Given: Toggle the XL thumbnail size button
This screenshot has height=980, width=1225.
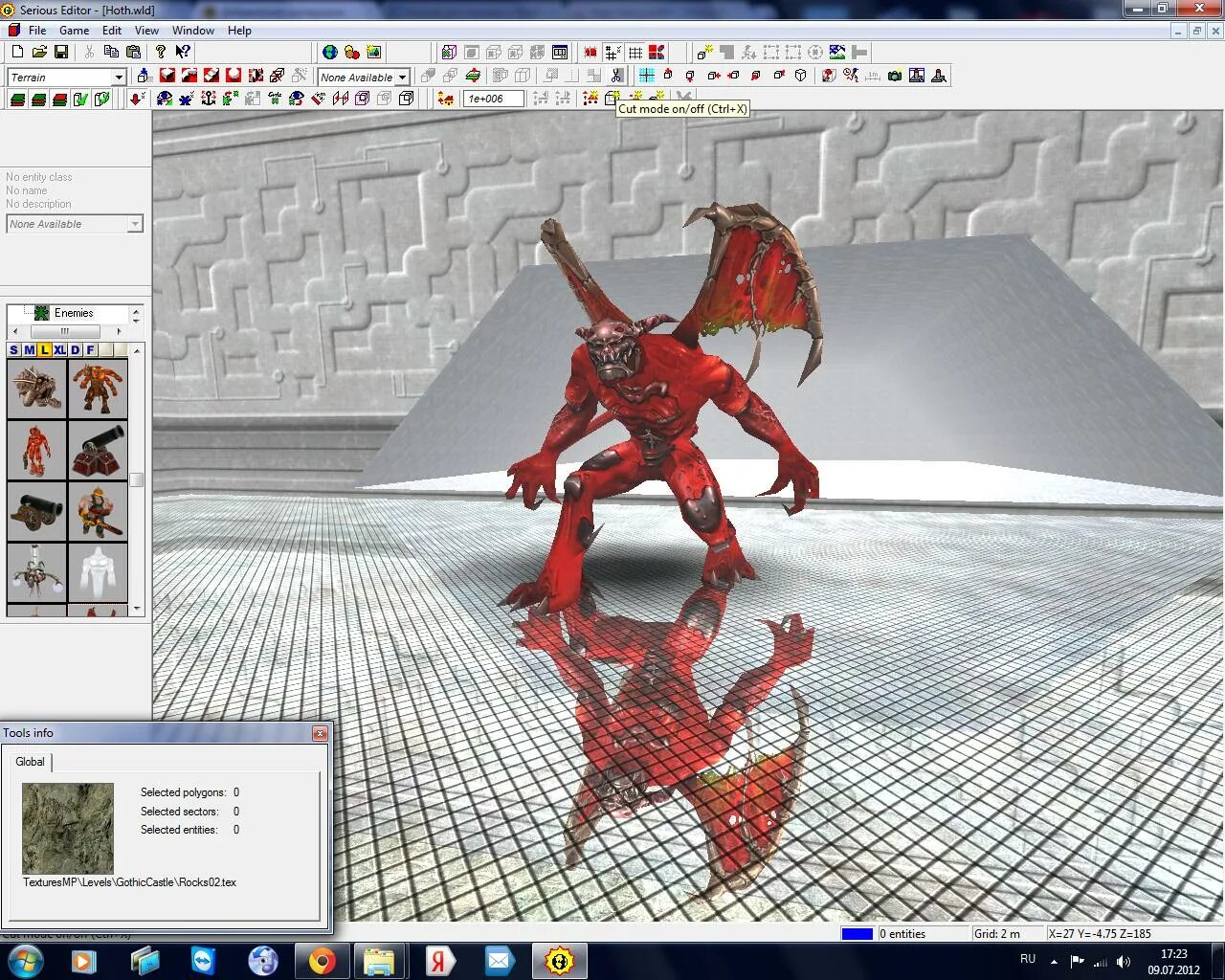Looking at the screenshot, I should (59, 350).
